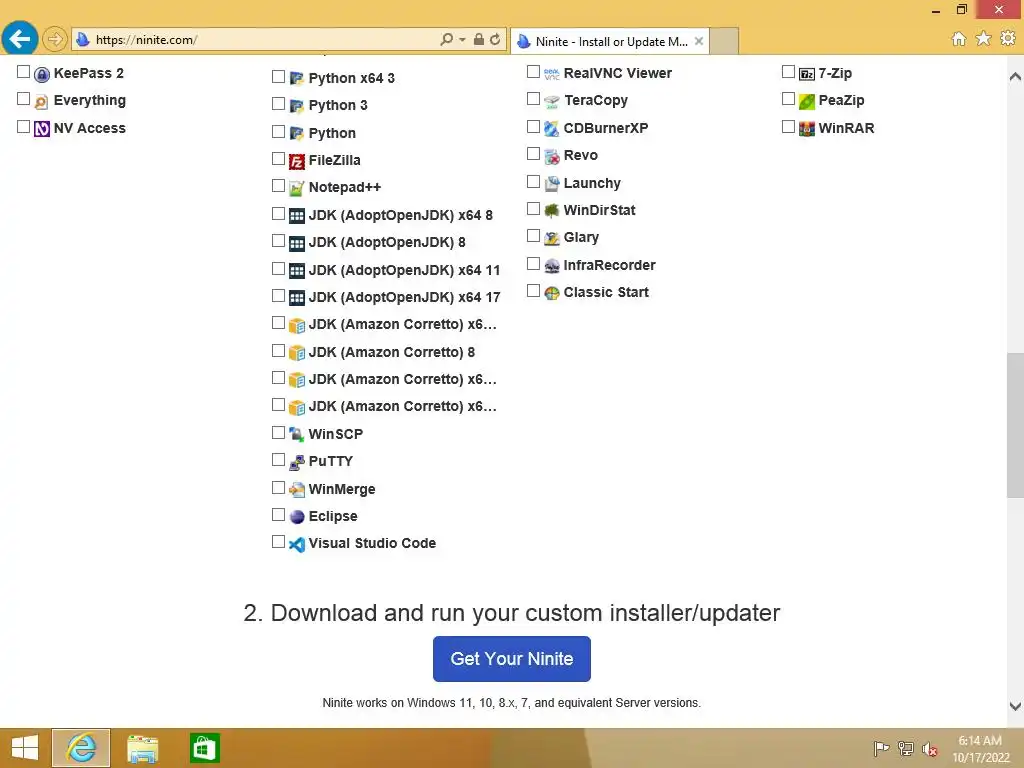The height and width of the screenshot is (768, 1024).
Task: Open File Explorer from the taskbar
Action: click(x=143, y=748)
